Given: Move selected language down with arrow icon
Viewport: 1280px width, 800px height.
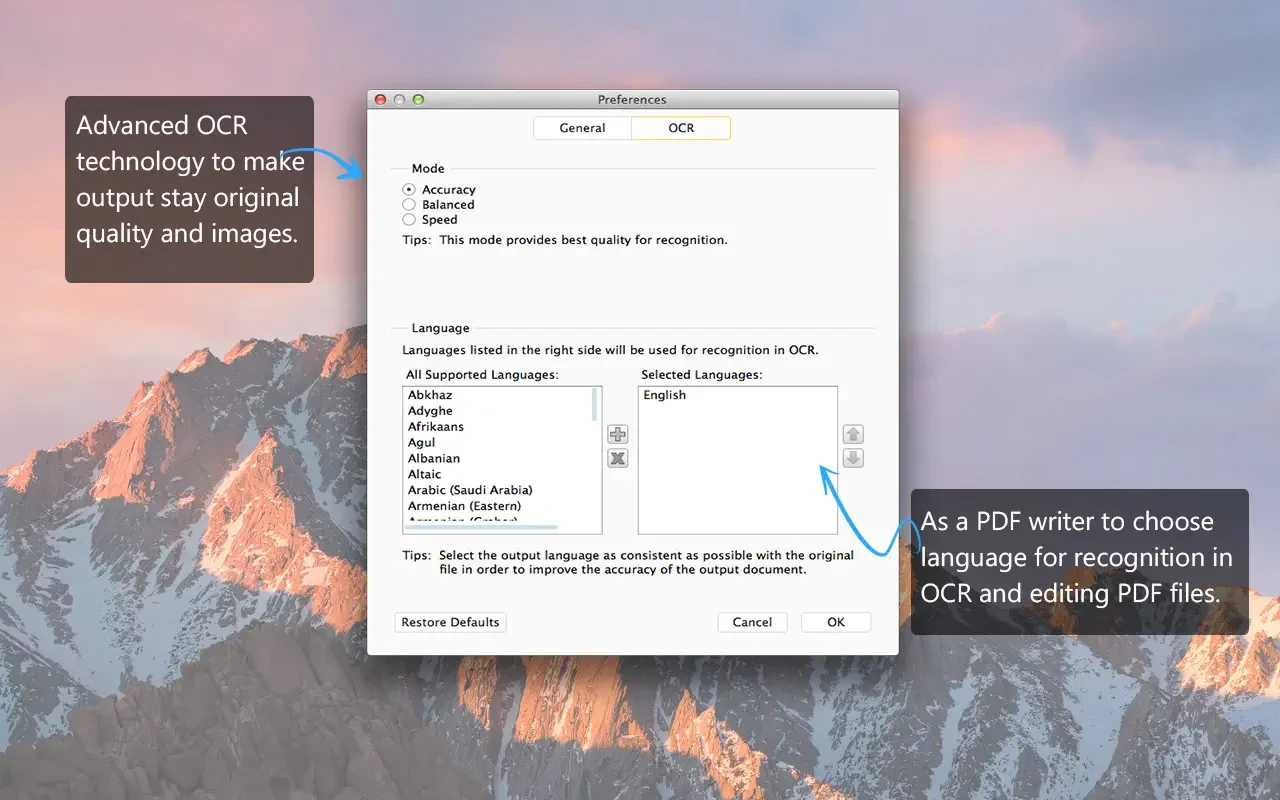Looking at the screenshot, I should click(x=853, y=458).
